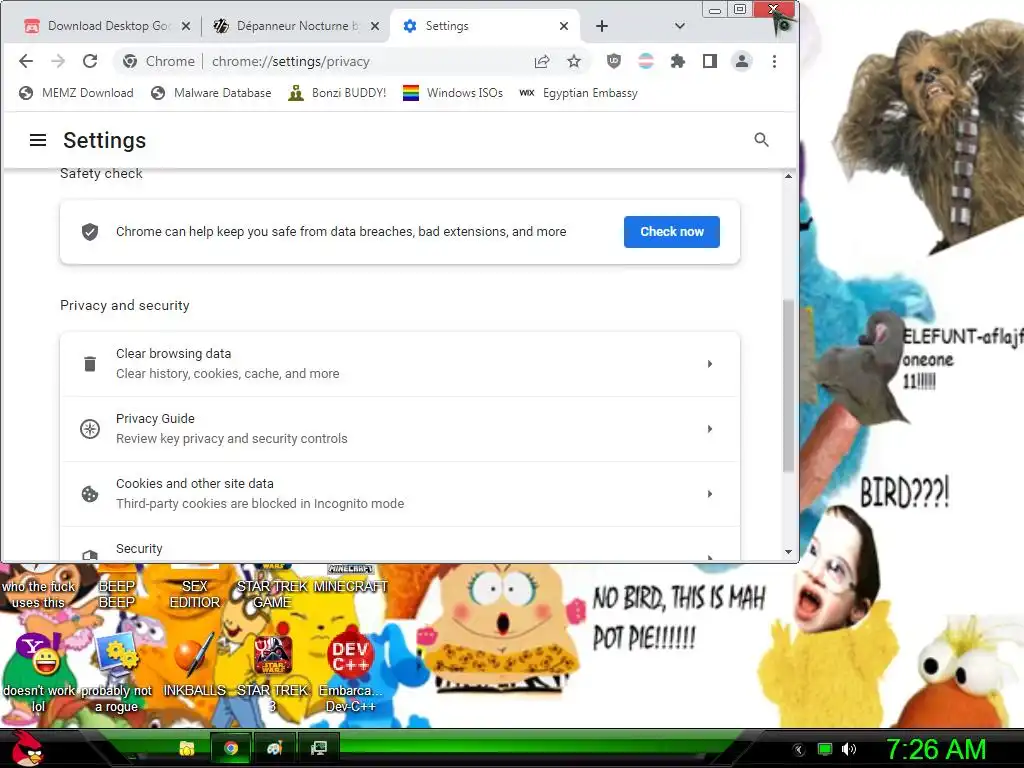This screenshot has width=1024, height=768.
Task: Share this page via the share icon
Action: pos(542,61)
